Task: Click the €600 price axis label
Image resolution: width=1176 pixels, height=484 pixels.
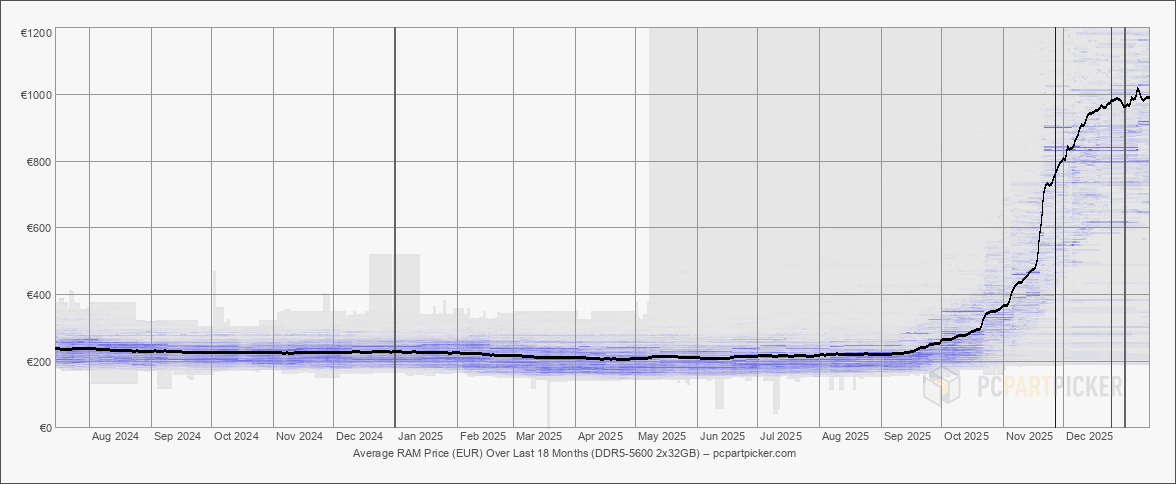Action: click(x=40, y=228)
